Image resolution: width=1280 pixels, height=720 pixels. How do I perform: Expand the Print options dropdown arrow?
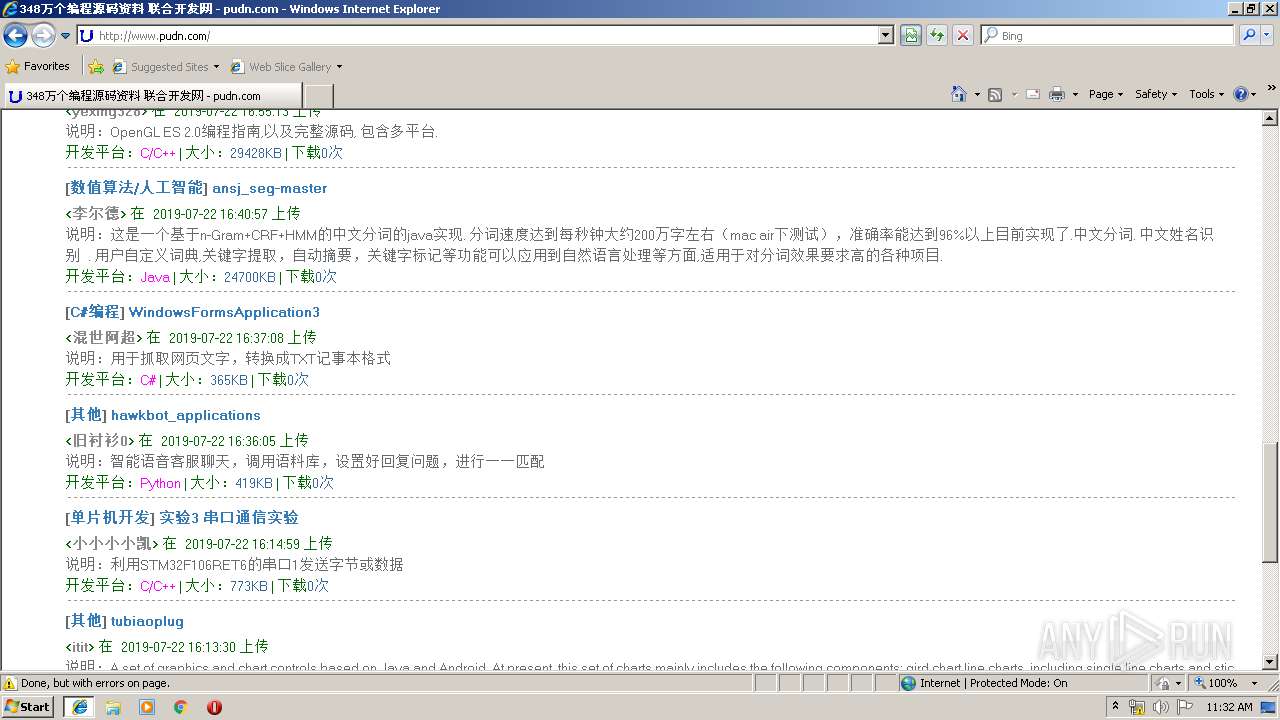1075,94
